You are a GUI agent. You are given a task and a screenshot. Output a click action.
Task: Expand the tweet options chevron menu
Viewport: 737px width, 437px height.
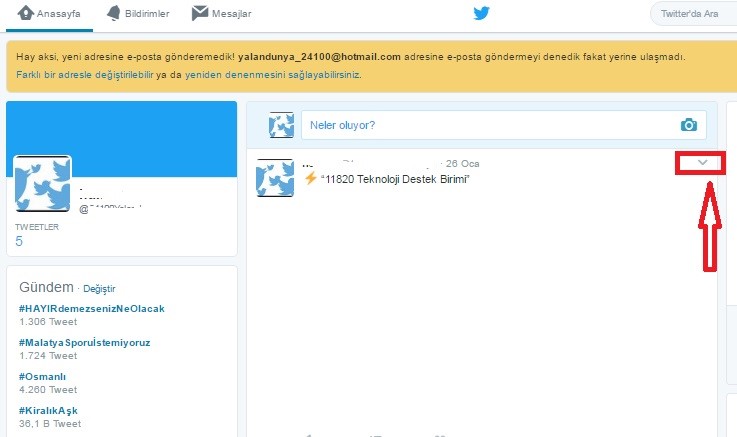[x=703, y=163]
